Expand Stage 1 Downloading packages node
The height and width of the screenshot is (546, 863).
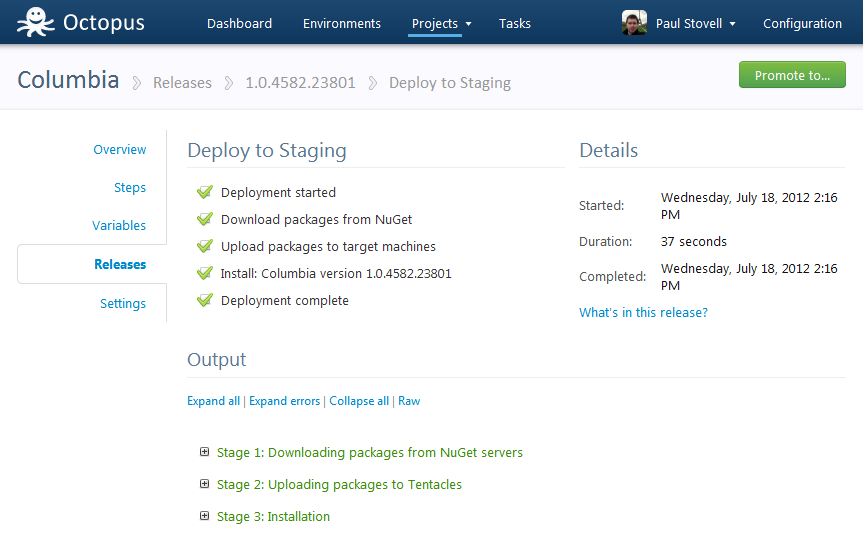click(x=205, y=452)
